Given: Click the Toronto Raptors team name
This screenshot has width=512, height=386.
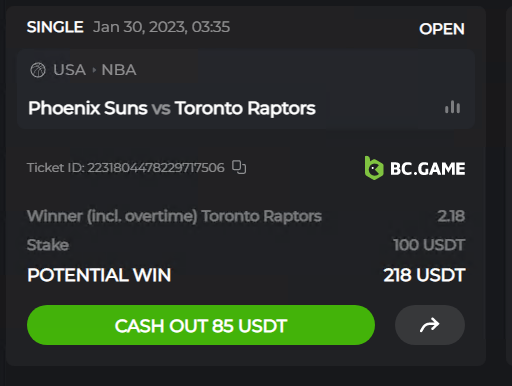Looking at the screenshot, I should [245, 108].
